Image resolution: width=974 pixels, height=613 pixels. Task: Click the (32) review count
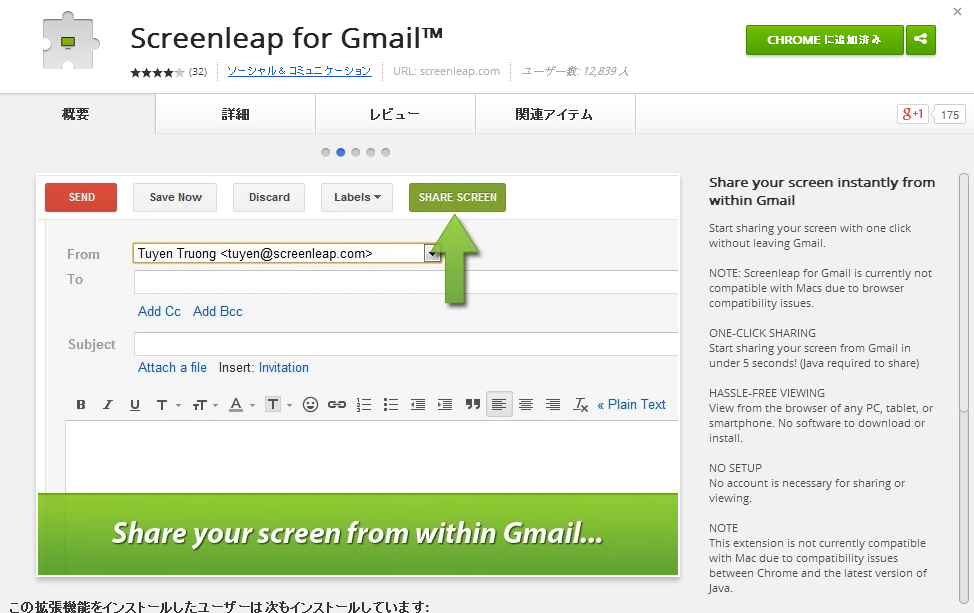pyautogui.click(x=198, y=71)
